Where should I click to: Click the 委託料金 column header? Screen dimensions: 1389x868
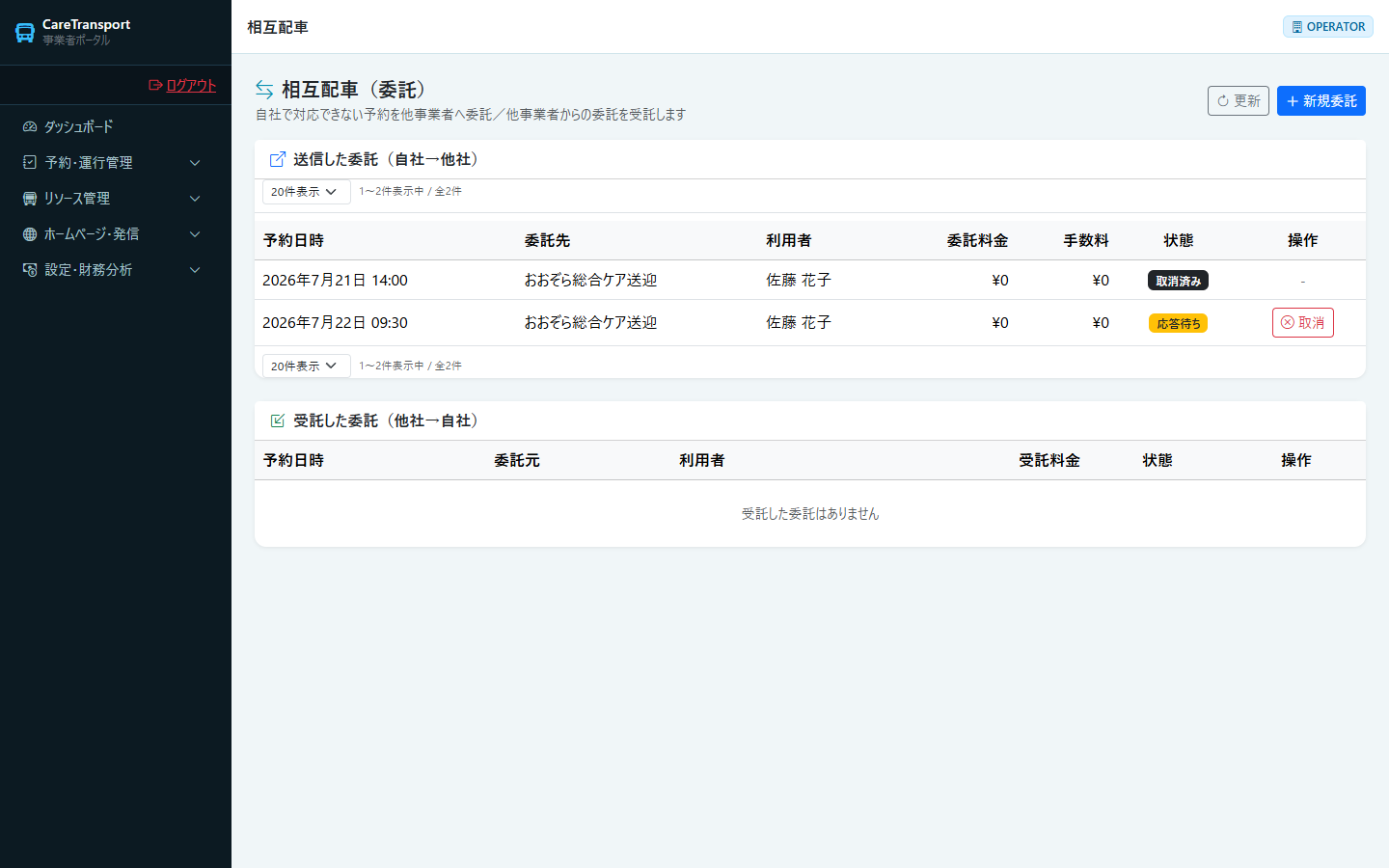coord(977,240)
